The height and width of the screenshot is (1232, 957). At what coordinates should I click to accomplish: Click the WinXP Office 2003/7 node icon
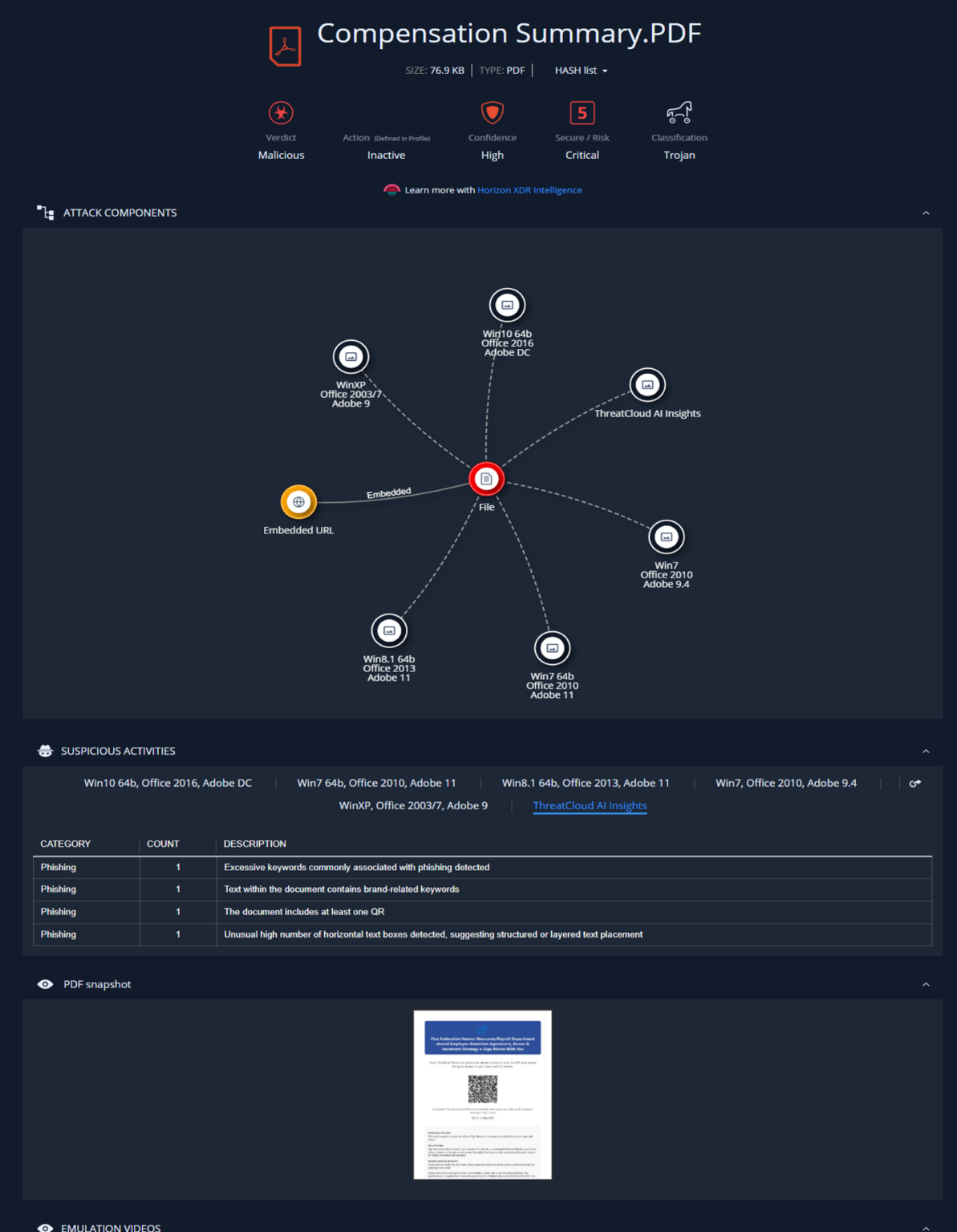click(351, 357)
